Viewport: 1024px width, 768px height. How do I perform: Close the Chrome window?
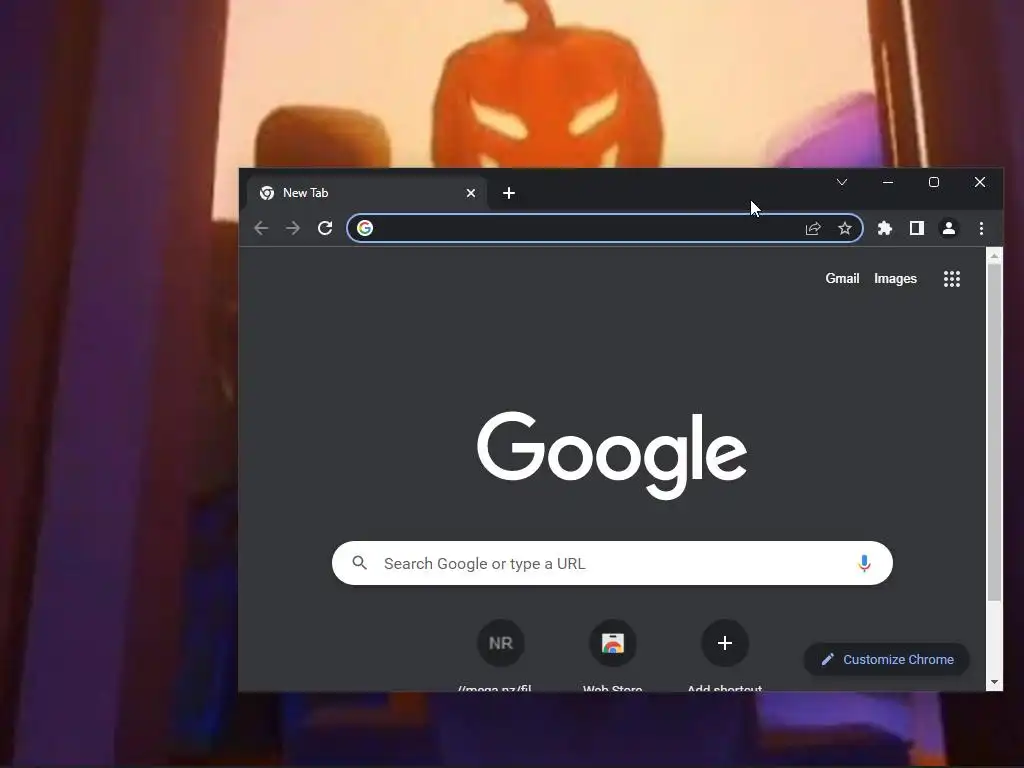click(x=980, y=182)
